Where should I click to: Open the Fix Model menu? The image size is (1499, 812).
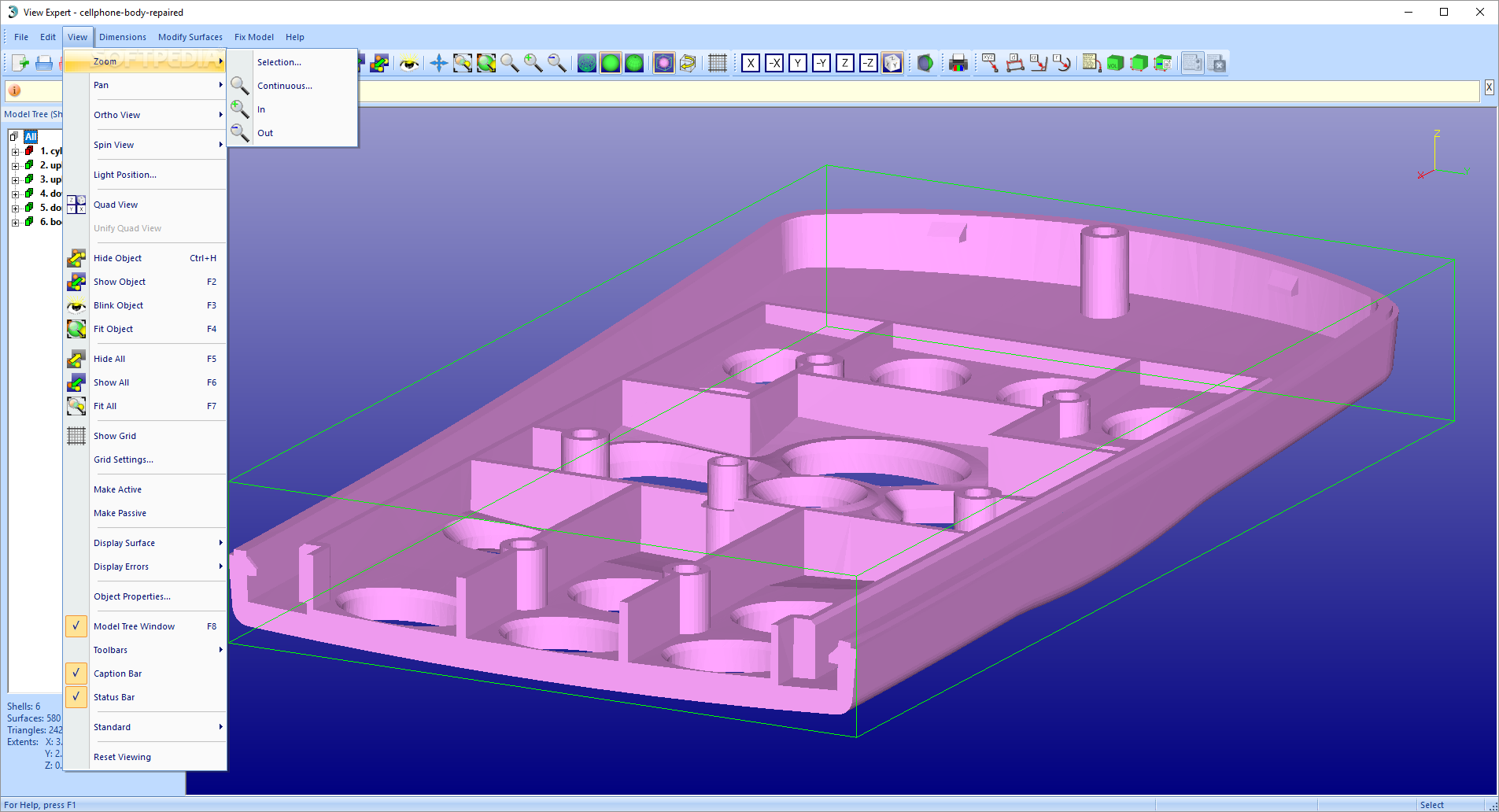[254, 37]
